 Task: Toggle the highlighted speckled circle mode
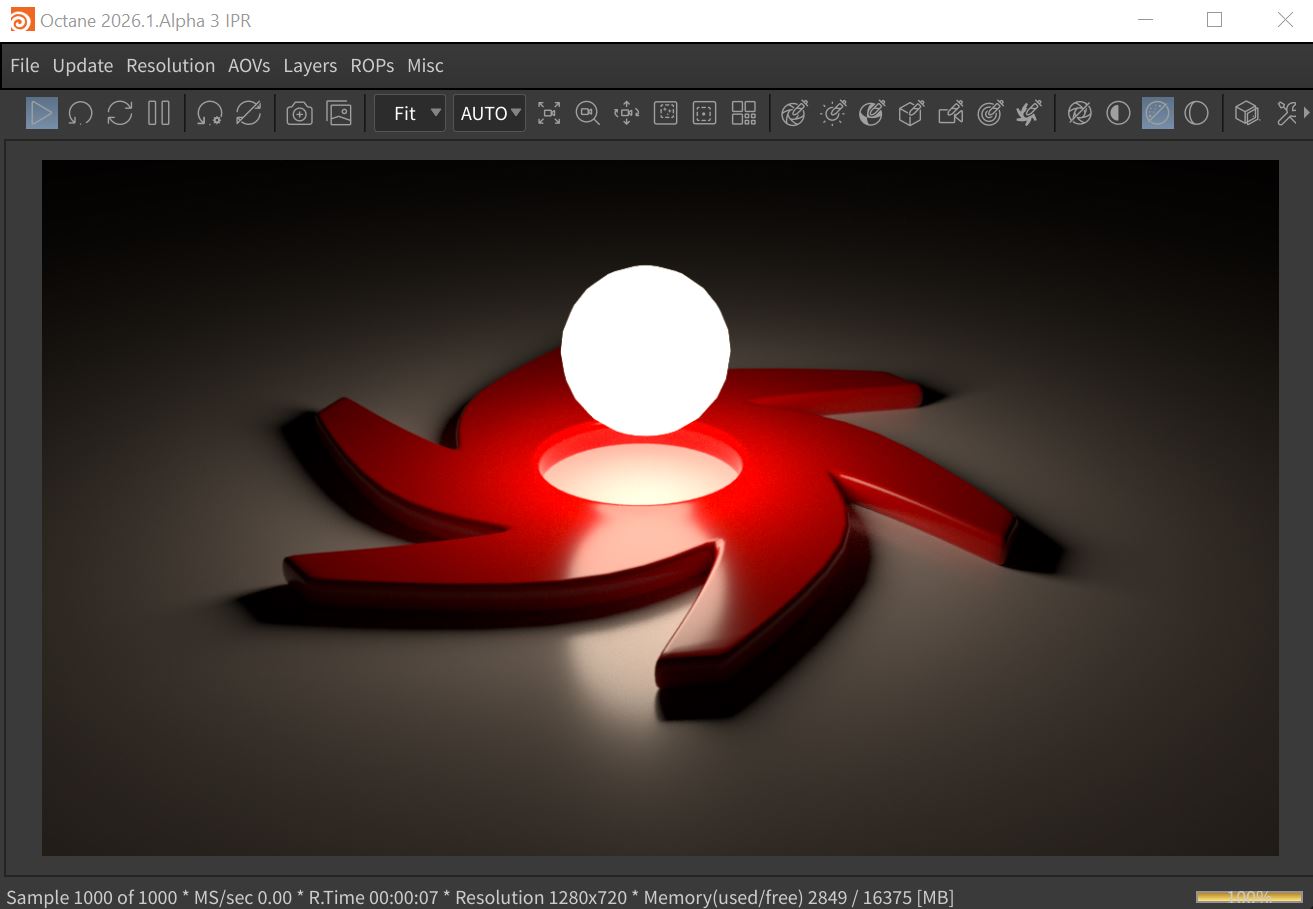pyautogui.click(x=1157, y=113)
